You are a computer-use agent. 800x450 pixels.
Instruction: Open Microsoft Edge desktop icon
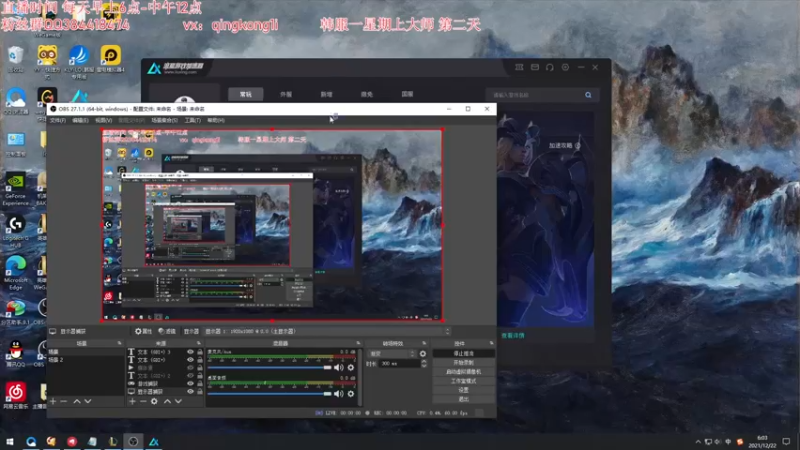click(15, 273)
